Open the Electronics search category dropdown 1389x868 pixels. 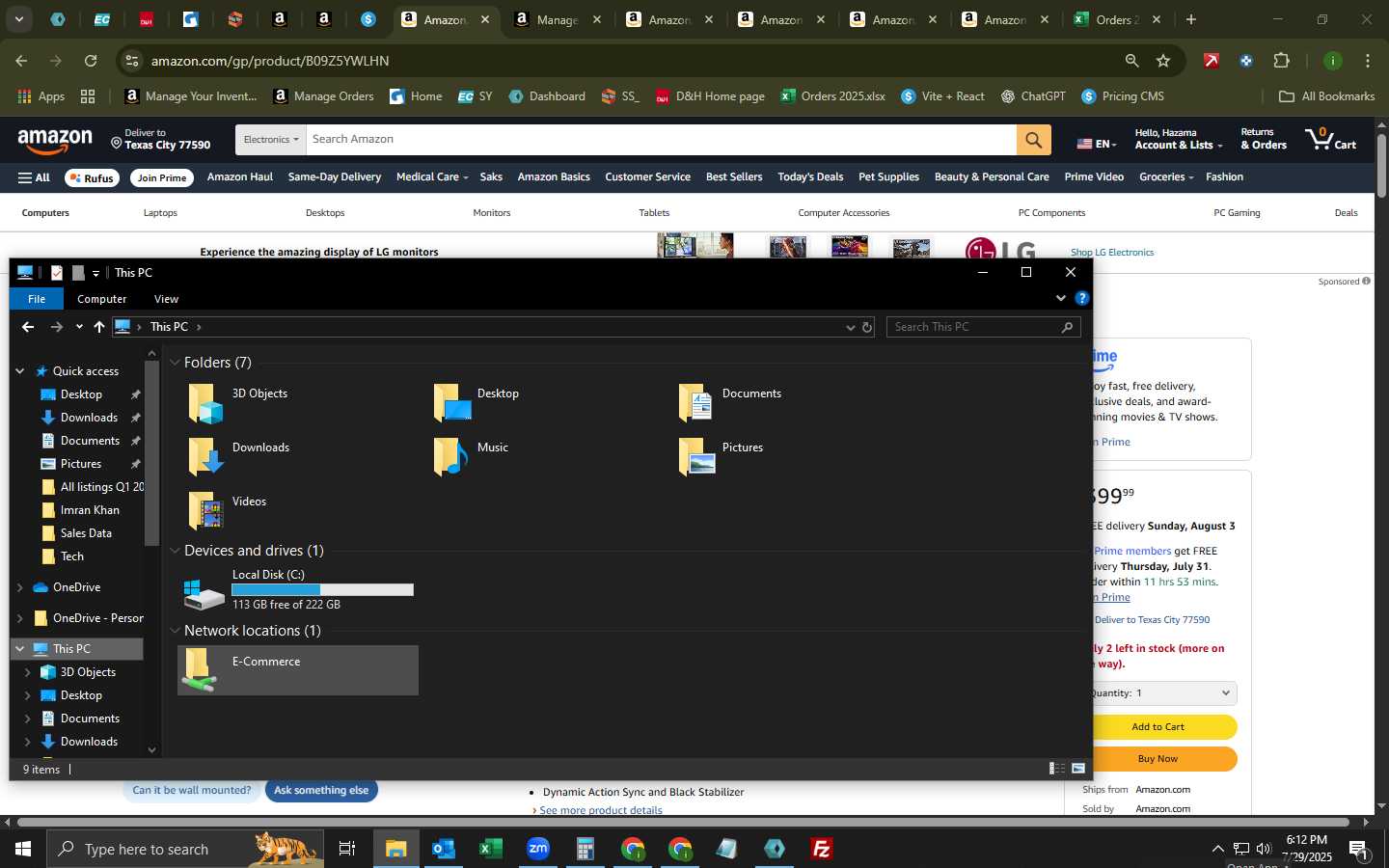pyautogui.click(x=271, y=140)
